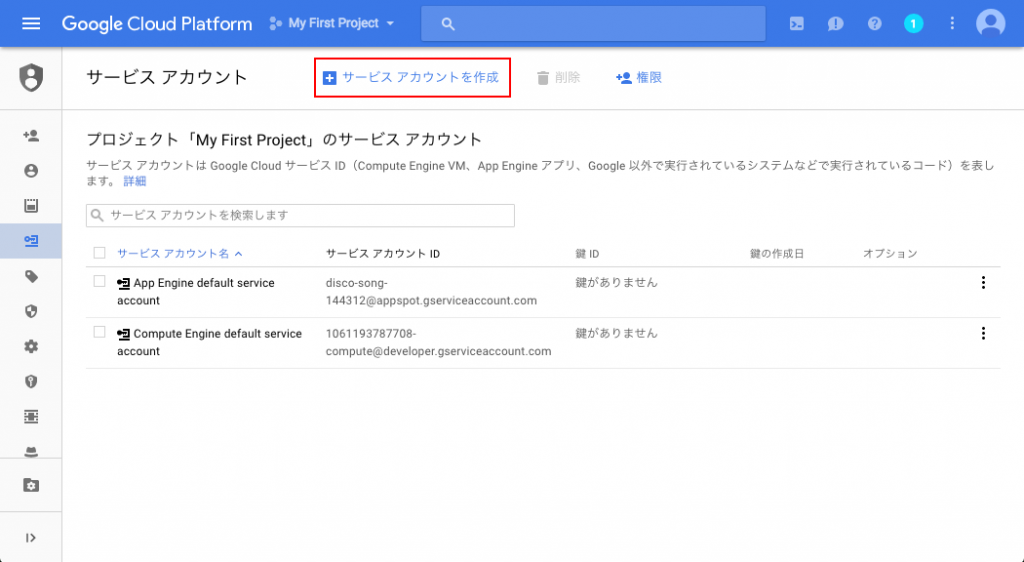Image resolution: width=1024 pixels, height=562 pixels.
Task: Open the 詳細 link
Action: click(135, 181)
